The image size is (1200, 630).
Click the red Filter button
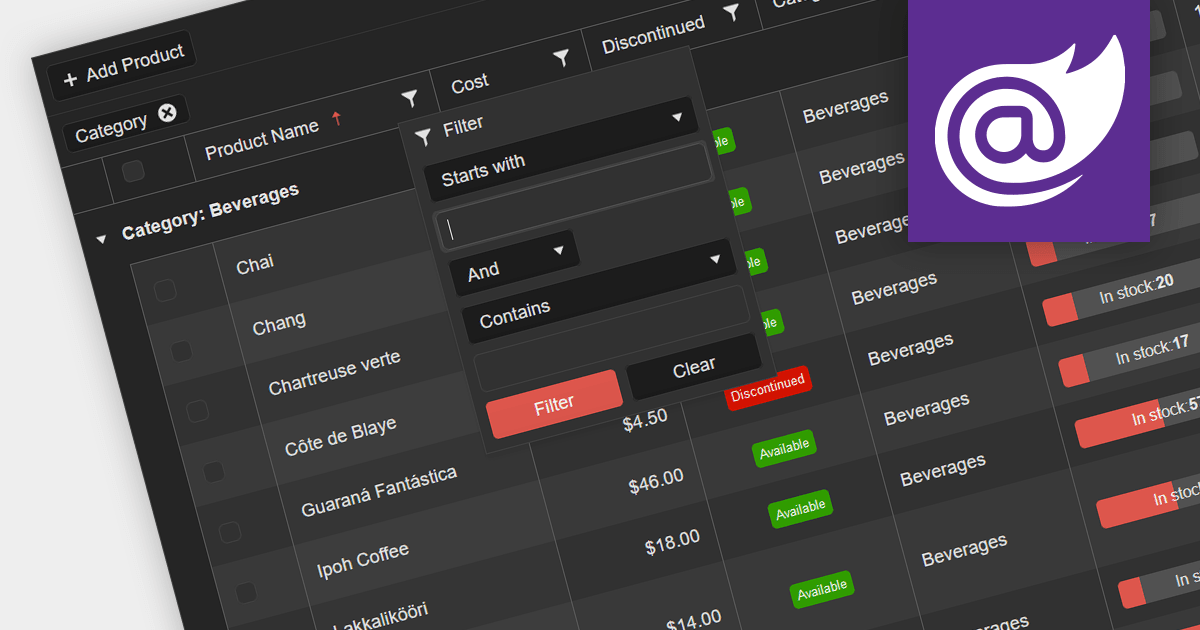[x=554, y=404]
